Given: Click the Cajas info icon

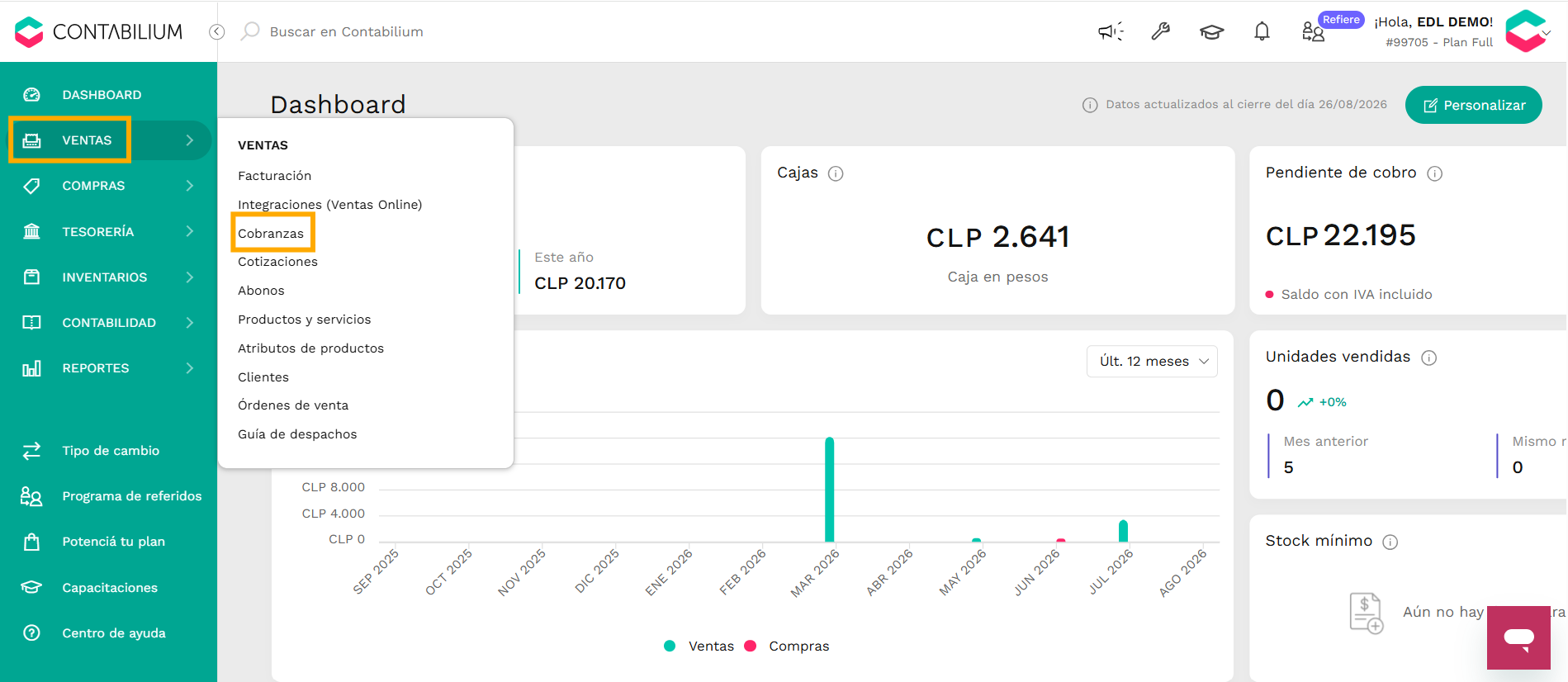Looking at the screenshot, I should click(836, 173).
